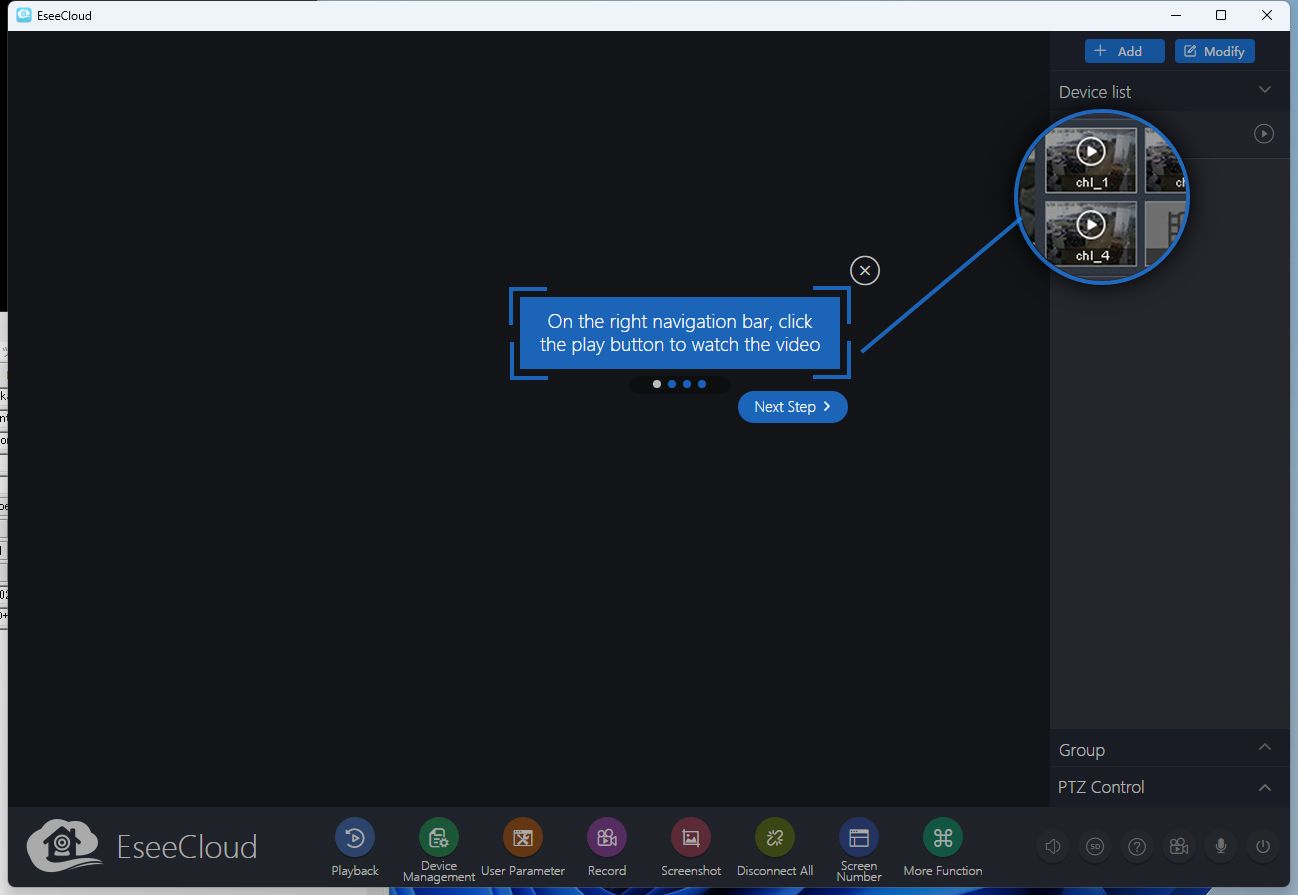Close the tutorial overlay with X
This screenshot has height=895, width=1298.
point(865,270)
